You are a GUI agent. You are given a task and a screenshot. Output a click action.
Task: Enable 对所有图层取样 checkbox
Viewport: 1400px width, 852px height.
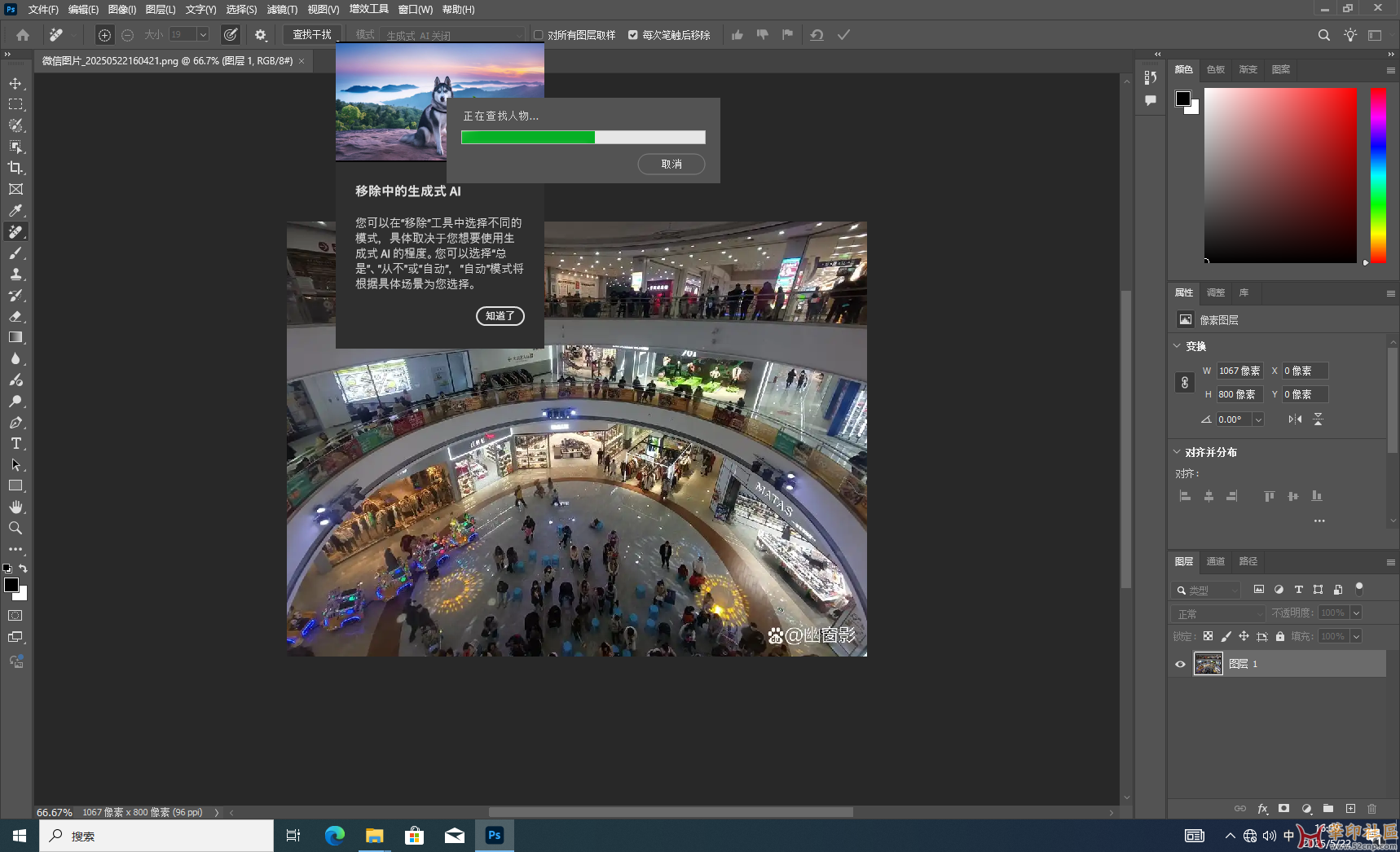(x=539, y=35)
